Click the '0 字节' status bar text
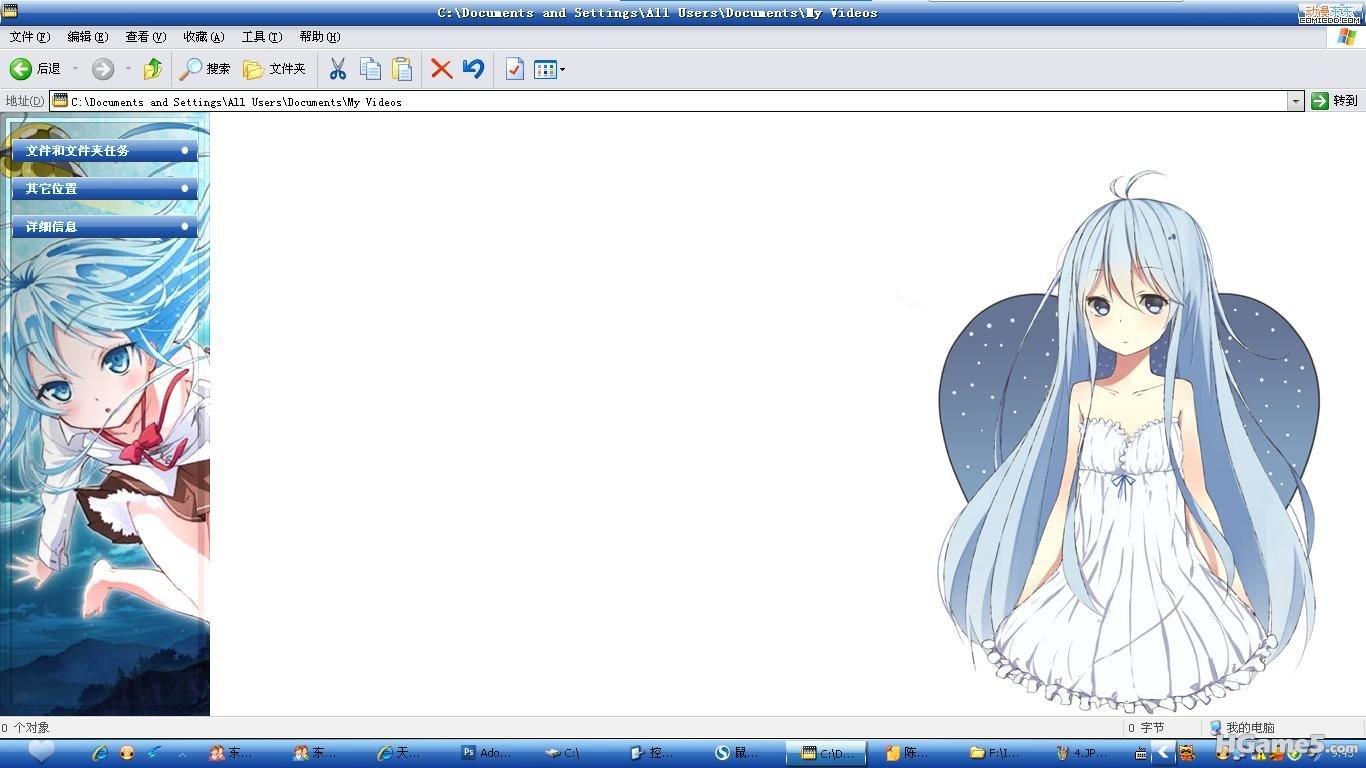1366x768 pixels. click(1146, 728)
